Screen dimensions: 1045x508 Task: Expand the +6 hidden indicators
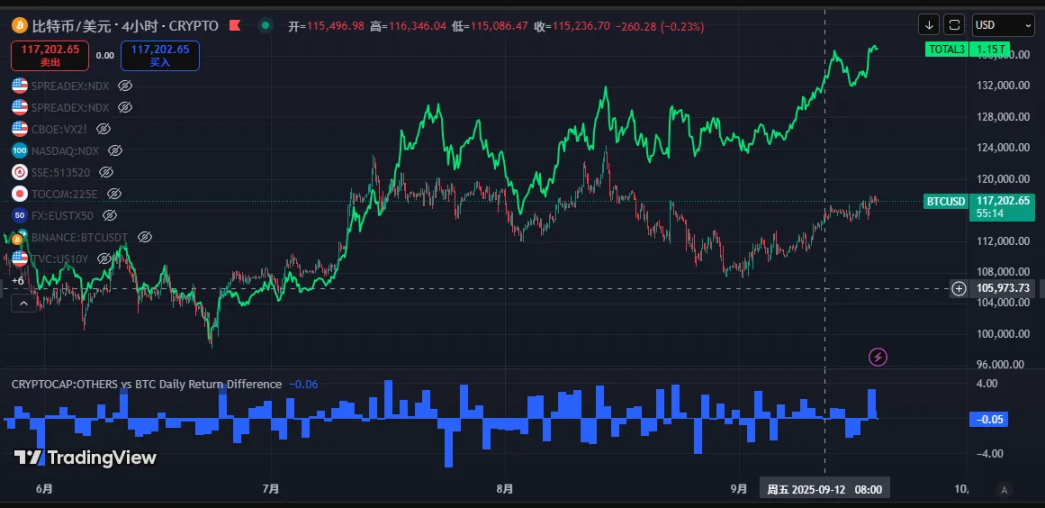(x=18, y=281)
